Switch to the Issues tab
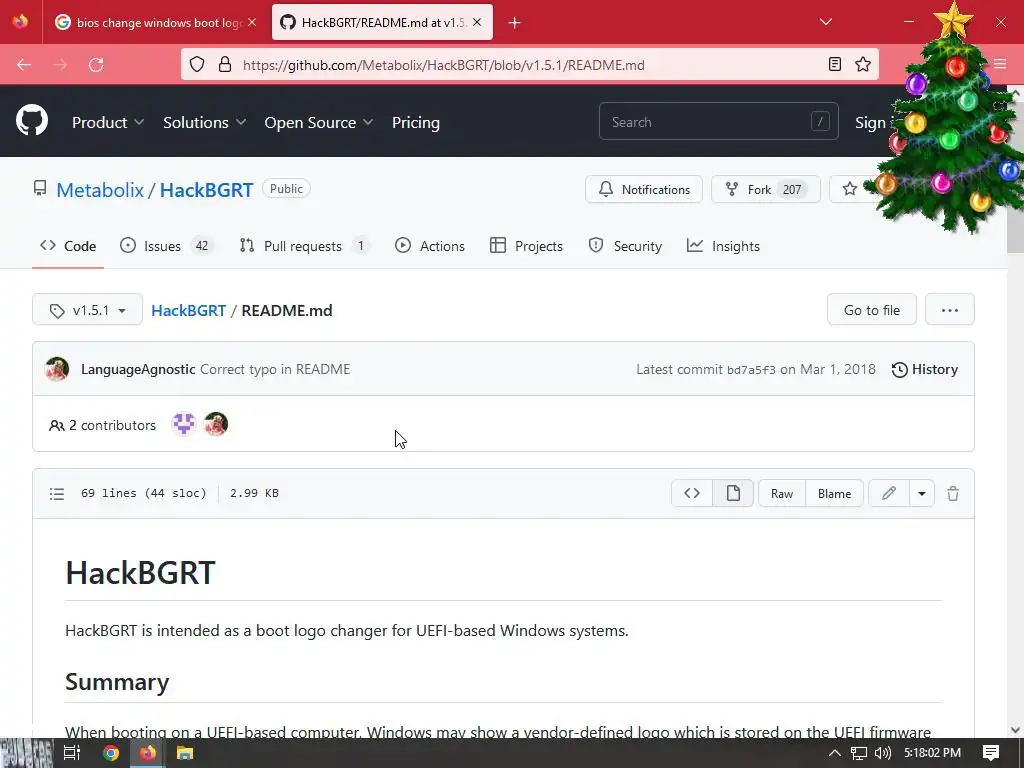Screen dimensions: 1024x768 click(167, 246)
